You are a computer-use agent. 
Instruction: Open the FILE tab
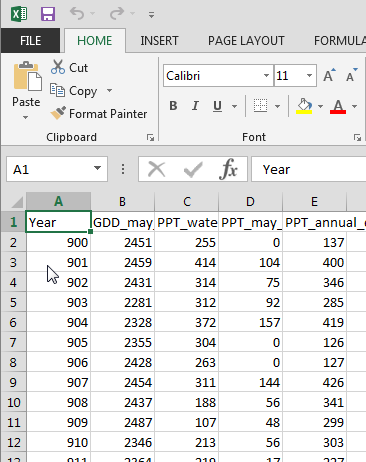[x=30, y=41]
